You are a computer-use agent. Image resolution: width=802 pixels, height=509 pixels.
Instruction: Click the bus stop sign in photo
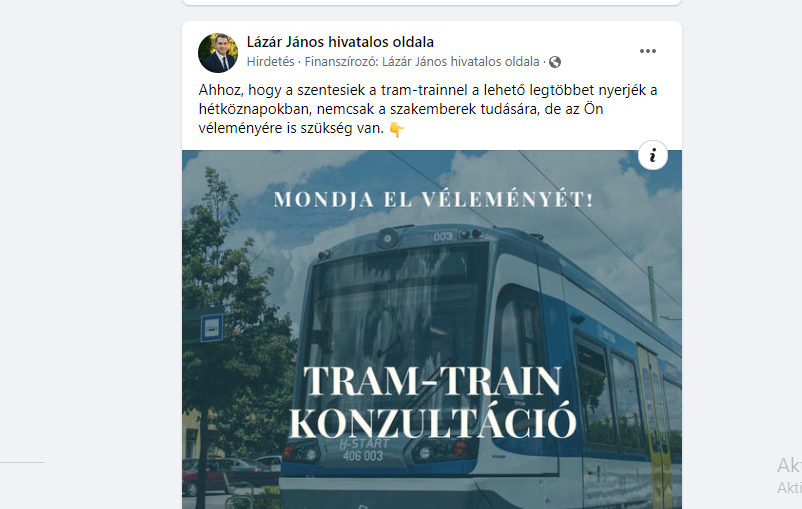click(x=211, y=327)
